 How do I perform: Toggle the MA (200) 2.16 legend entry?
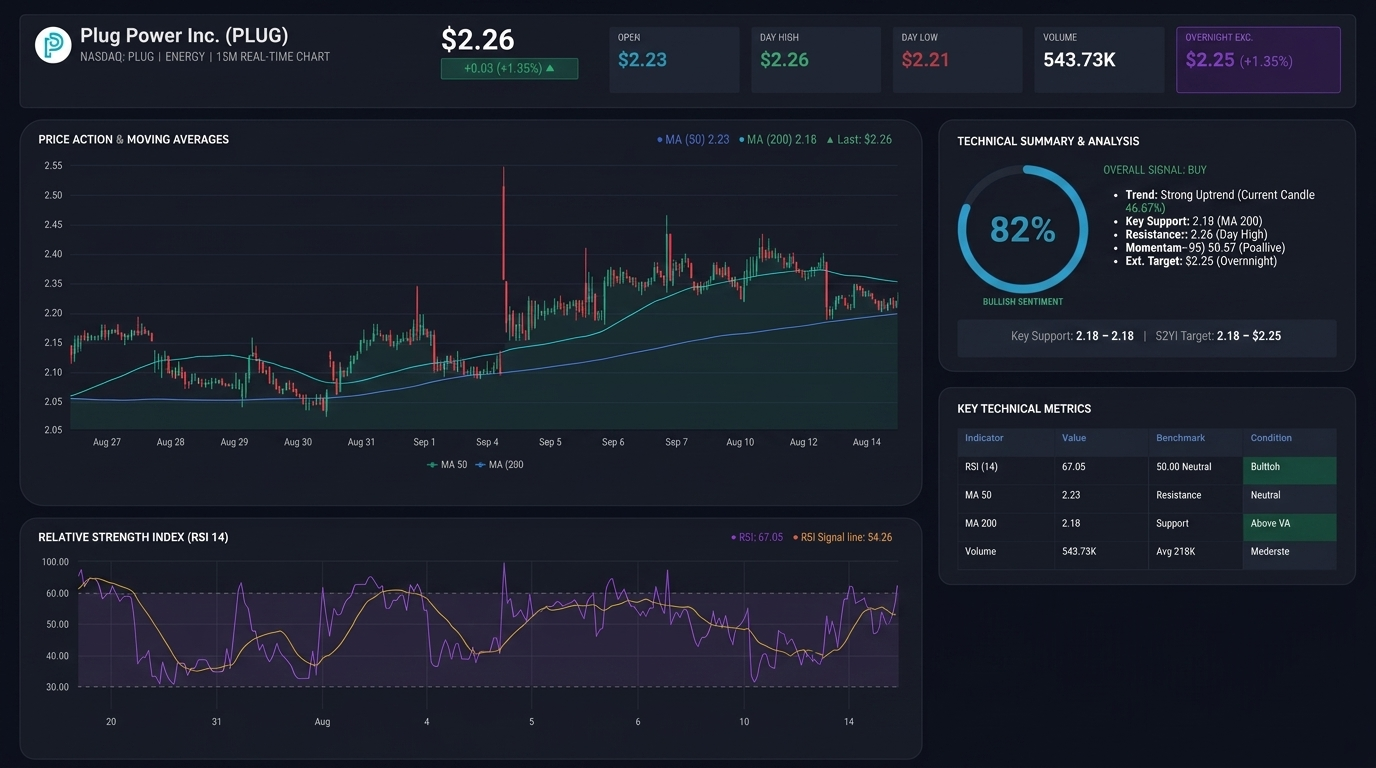pos(777,140)
